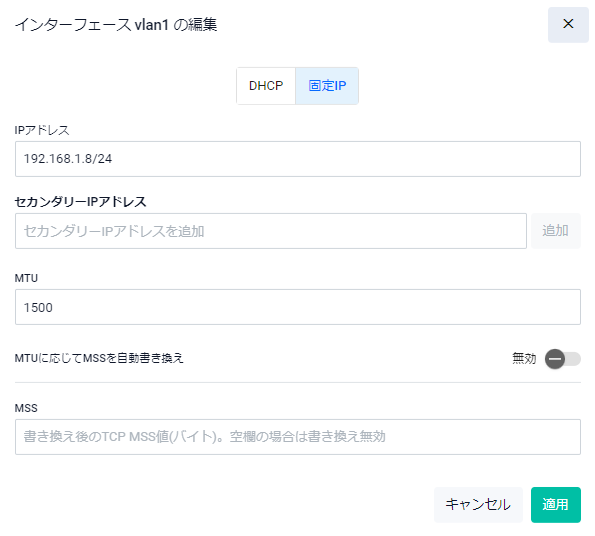Click the MTUに応じてMSSを自動書き換え label text
Viewport: 595px width, 536px height.
99,358
